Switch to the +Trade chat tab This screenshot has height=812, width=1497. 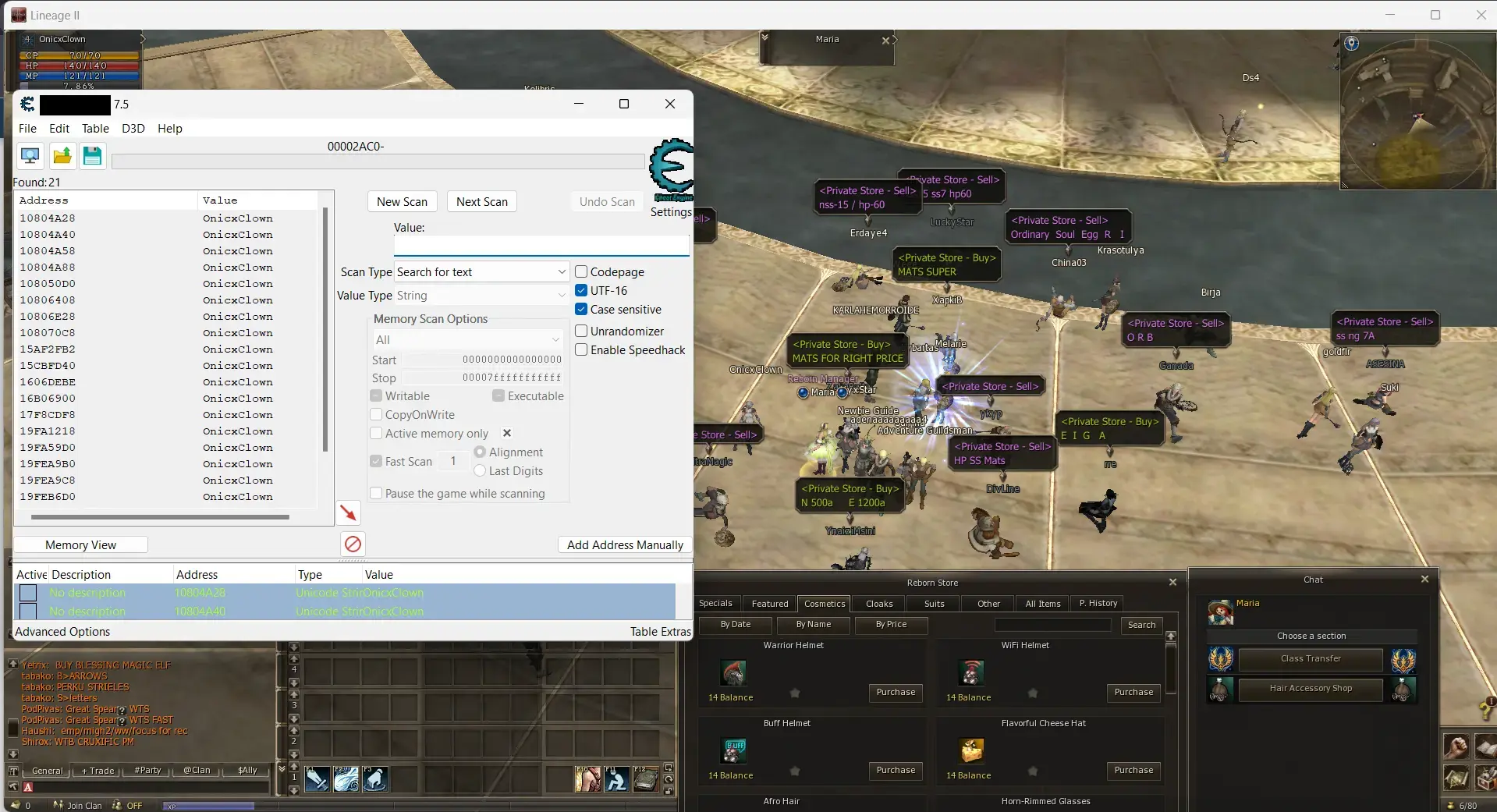click(98, 770)
